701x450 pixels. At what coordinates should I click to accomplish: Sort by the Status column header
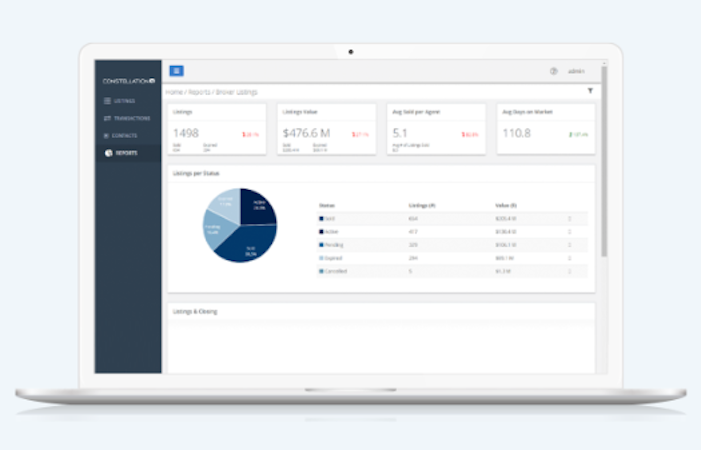coord(327,206)
